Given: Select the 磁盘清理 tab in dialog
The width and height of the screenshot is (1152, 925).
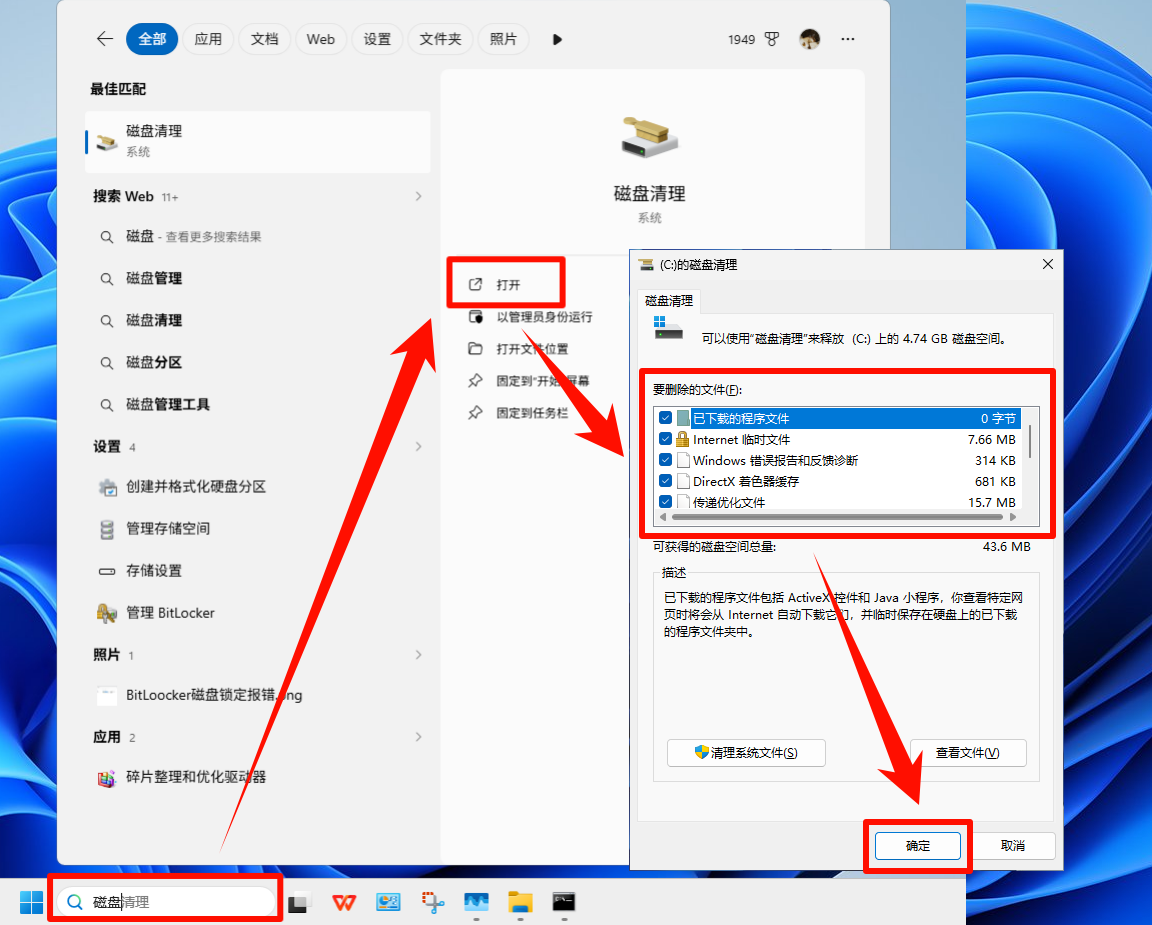Looking at the screenshot, I should (x=669, y=300).
